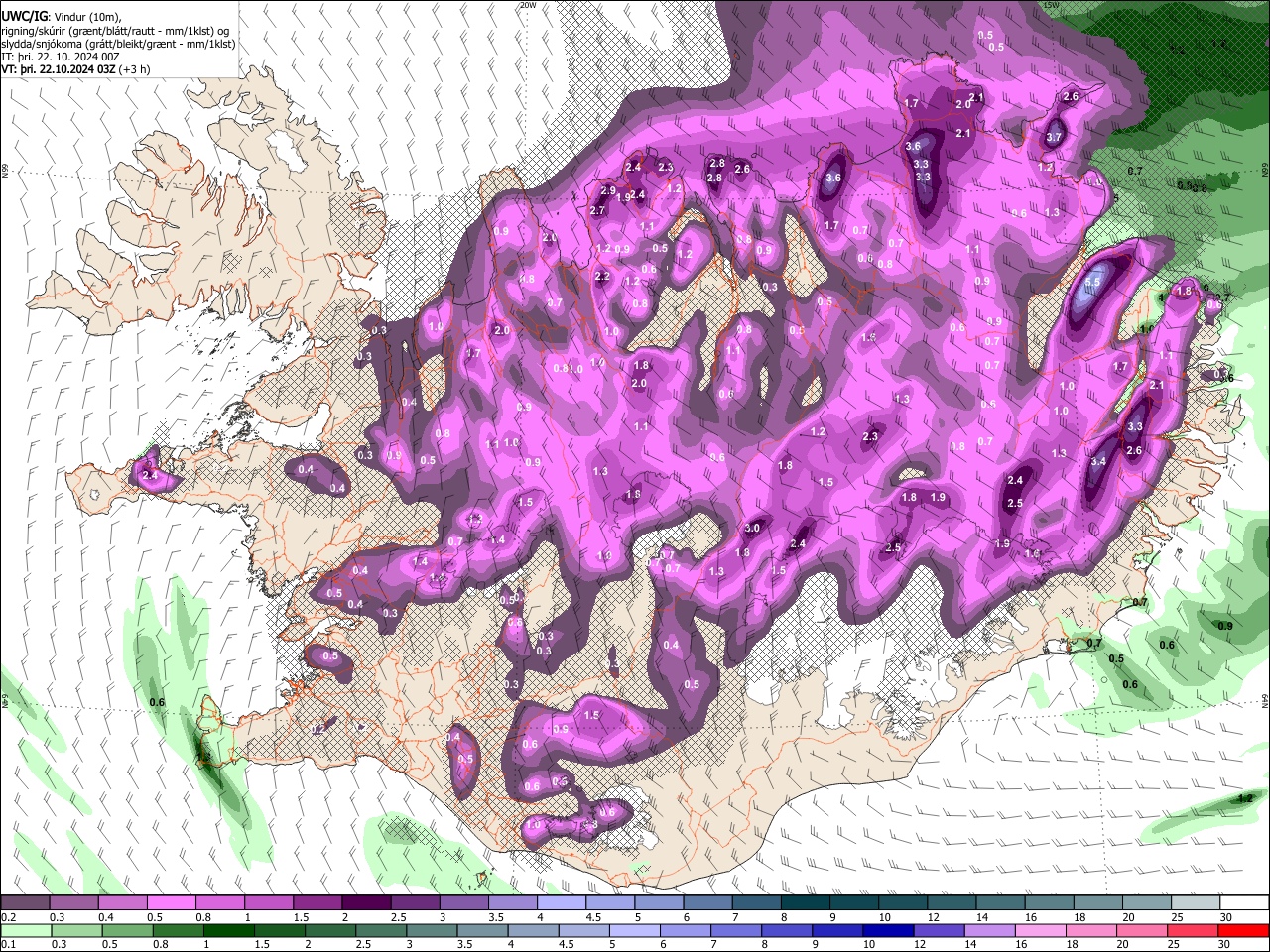This screenshot has height=952, width=1270.
Task: Click the 'rigning/skúrir' description line
Action: (x=115, y=31)
